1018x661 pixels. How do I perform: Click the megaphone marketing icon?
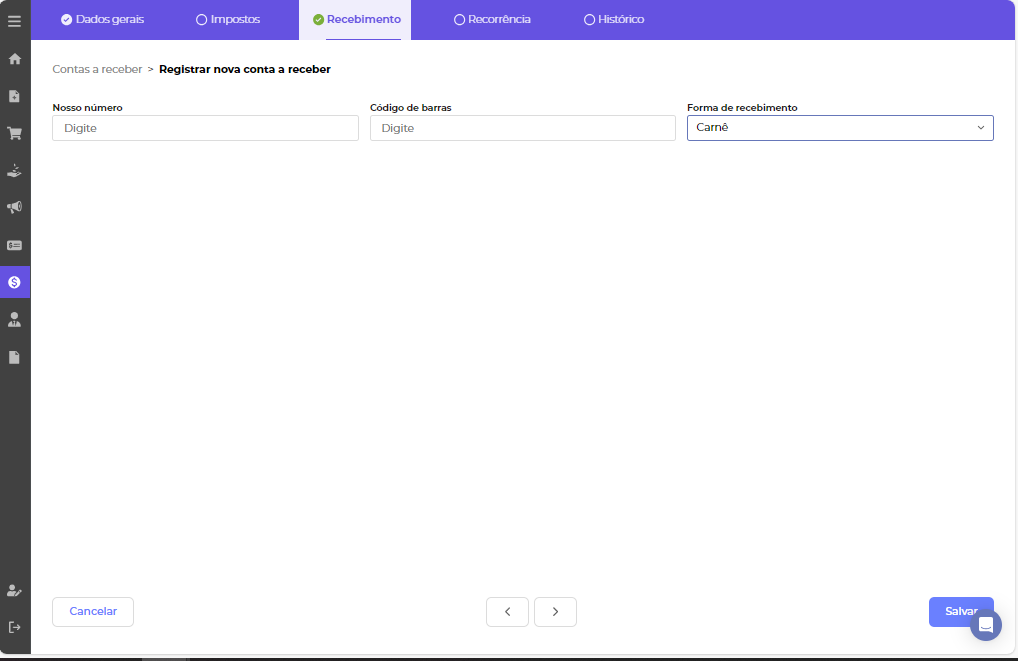click(15, 207)
